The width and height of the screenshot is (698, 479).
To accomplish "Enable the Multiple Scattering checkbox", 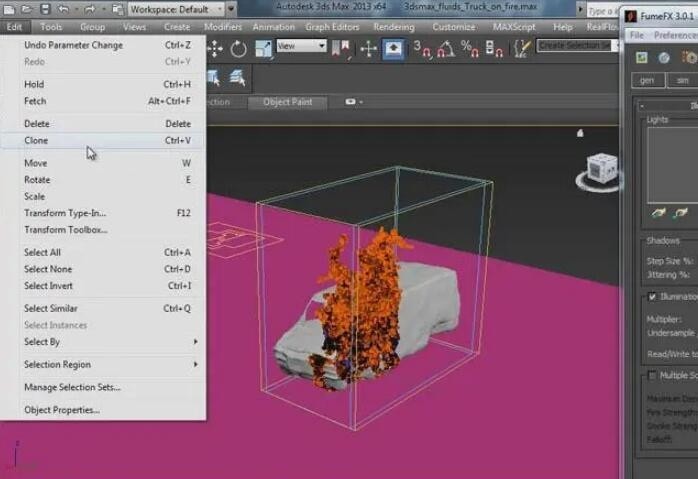I will (x=652, y=375).
